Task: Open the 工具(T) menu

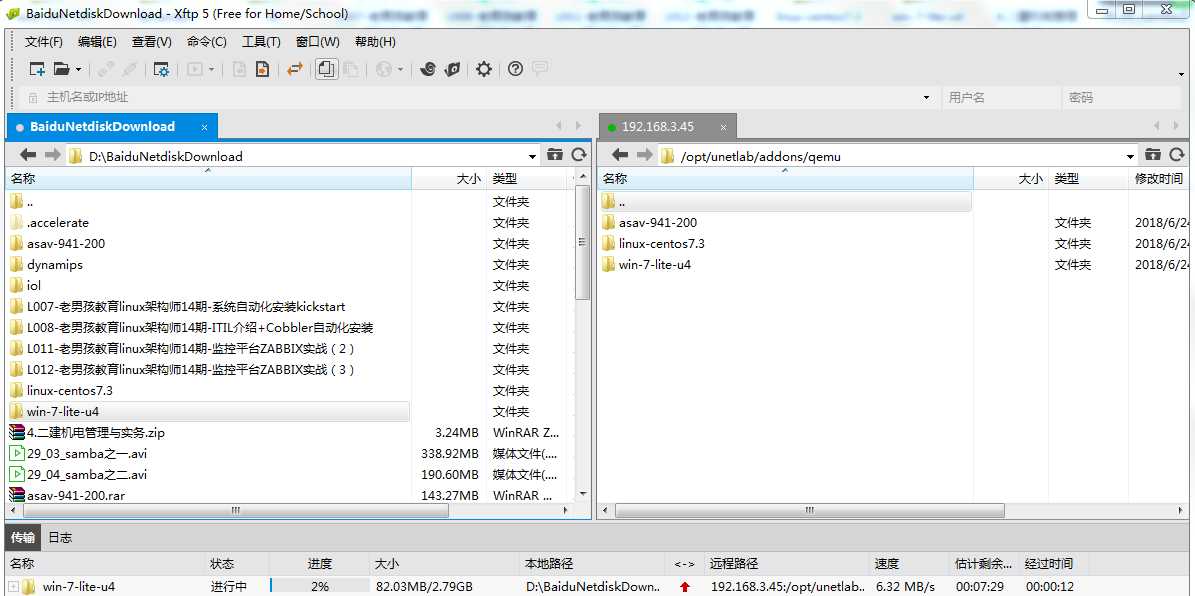Action: click(261, 42)
